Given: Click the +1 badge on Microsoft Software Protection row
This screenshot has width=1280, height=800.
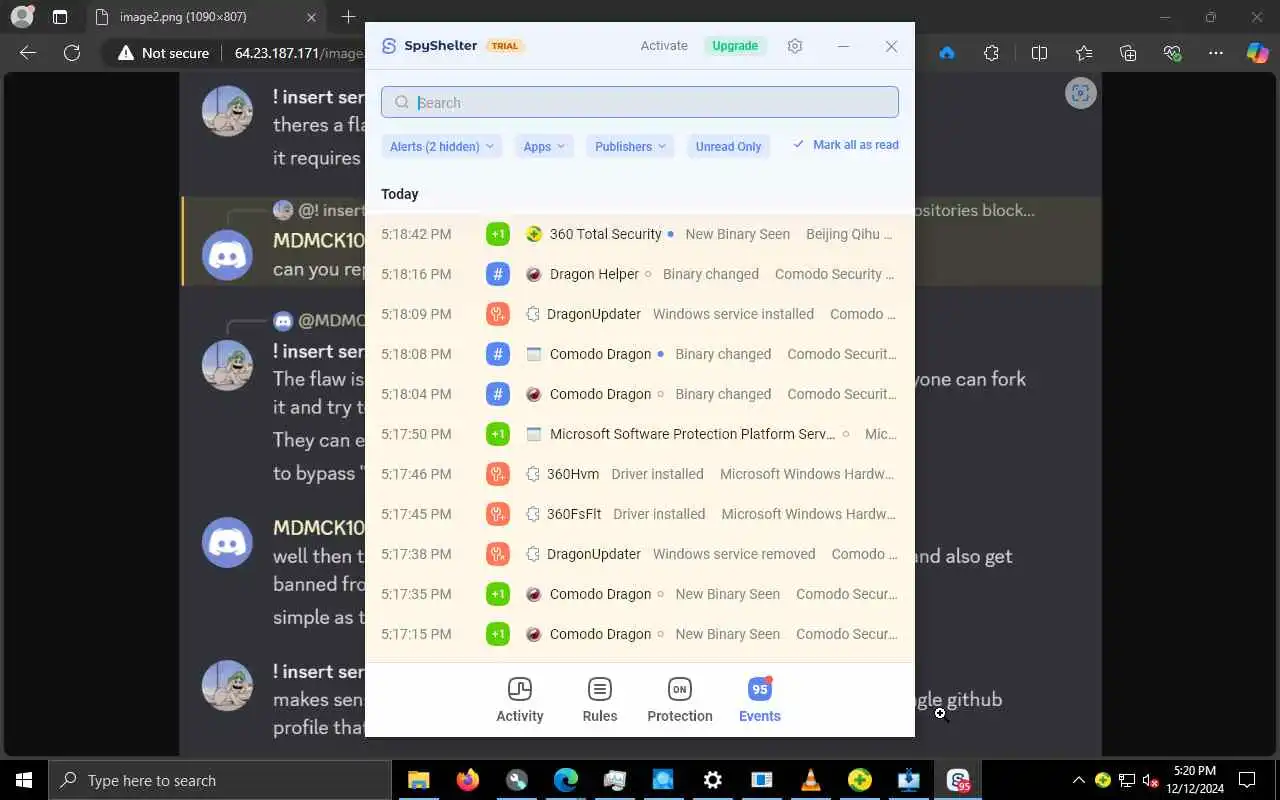Looking at the screenshot, I should (498, 434).
